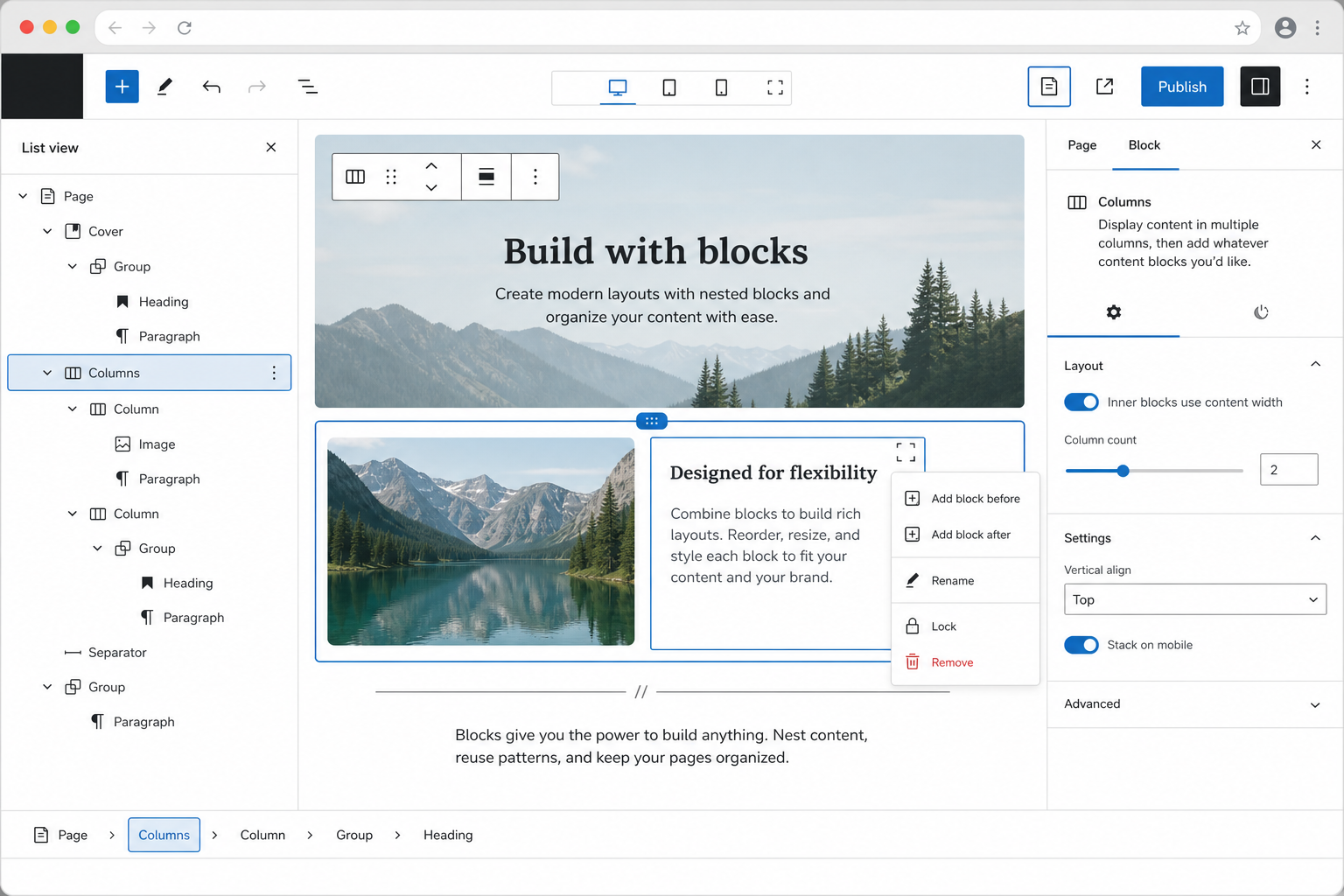Viewport: 1344px width, 896px height.
Task: Disable Inner blocks use content width
Action: point(1081,402)
